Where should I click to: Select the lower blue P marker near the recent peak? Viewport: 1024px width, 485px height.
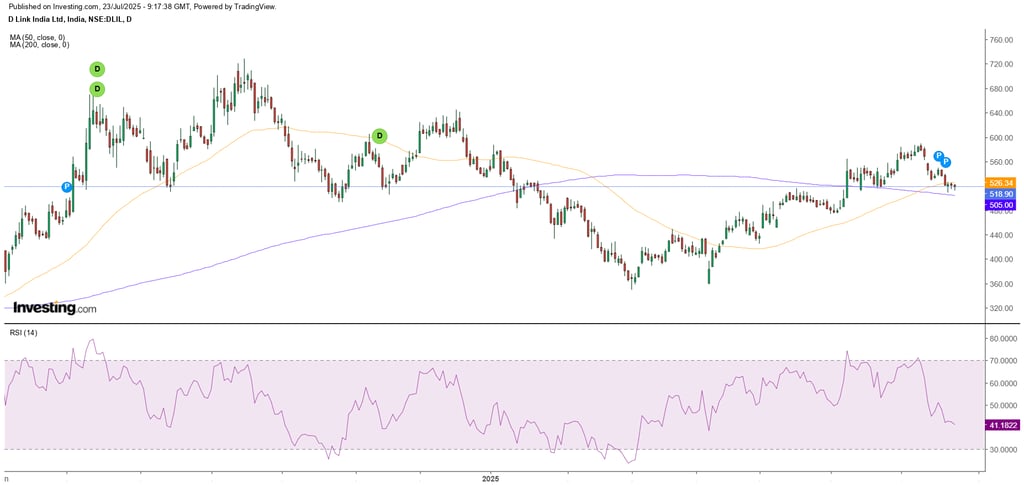pyautogui.click(x=946, y=162)
